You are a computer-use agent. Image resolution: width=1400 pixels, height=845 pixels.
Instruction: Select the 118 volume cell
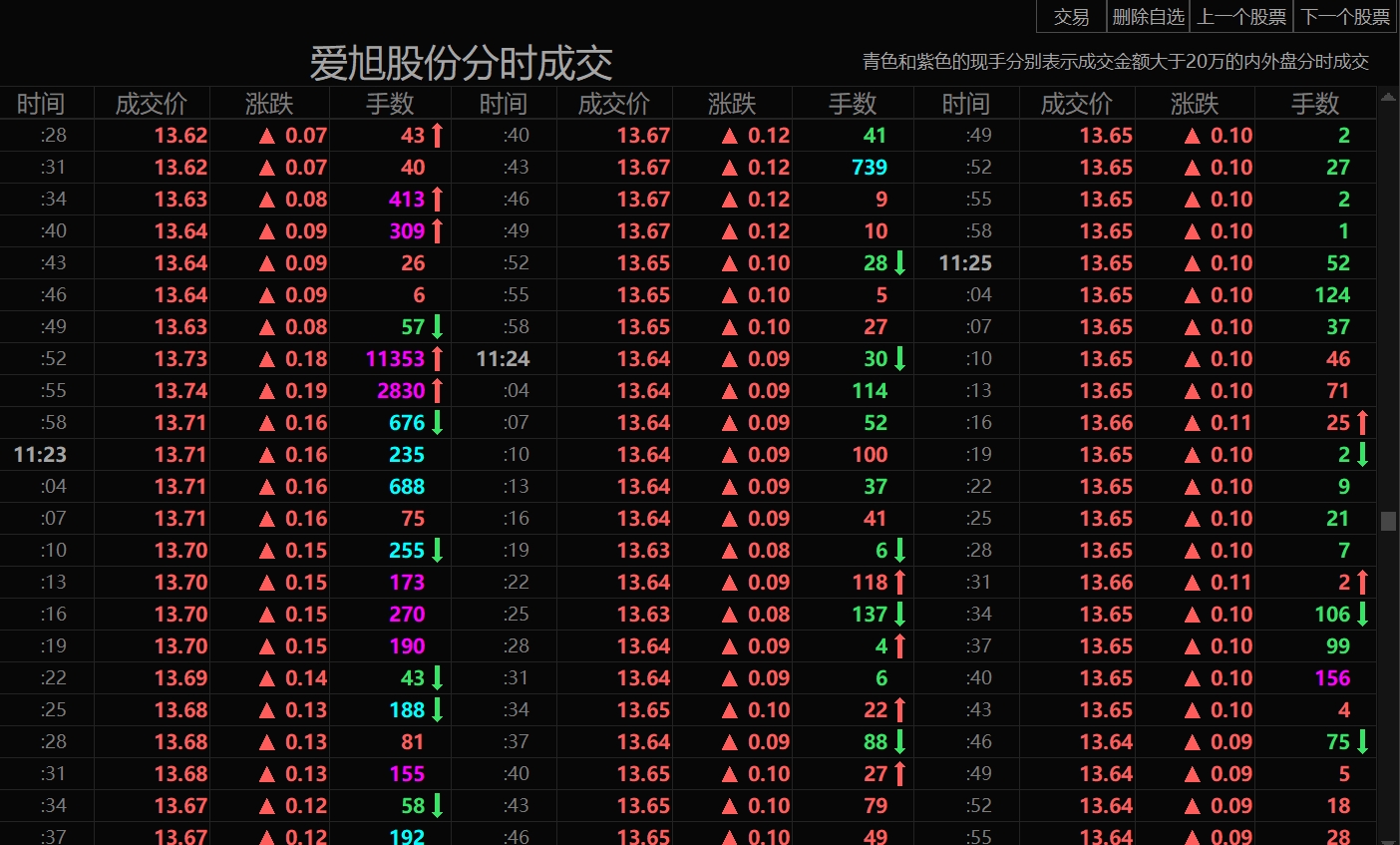pos(870,583)
